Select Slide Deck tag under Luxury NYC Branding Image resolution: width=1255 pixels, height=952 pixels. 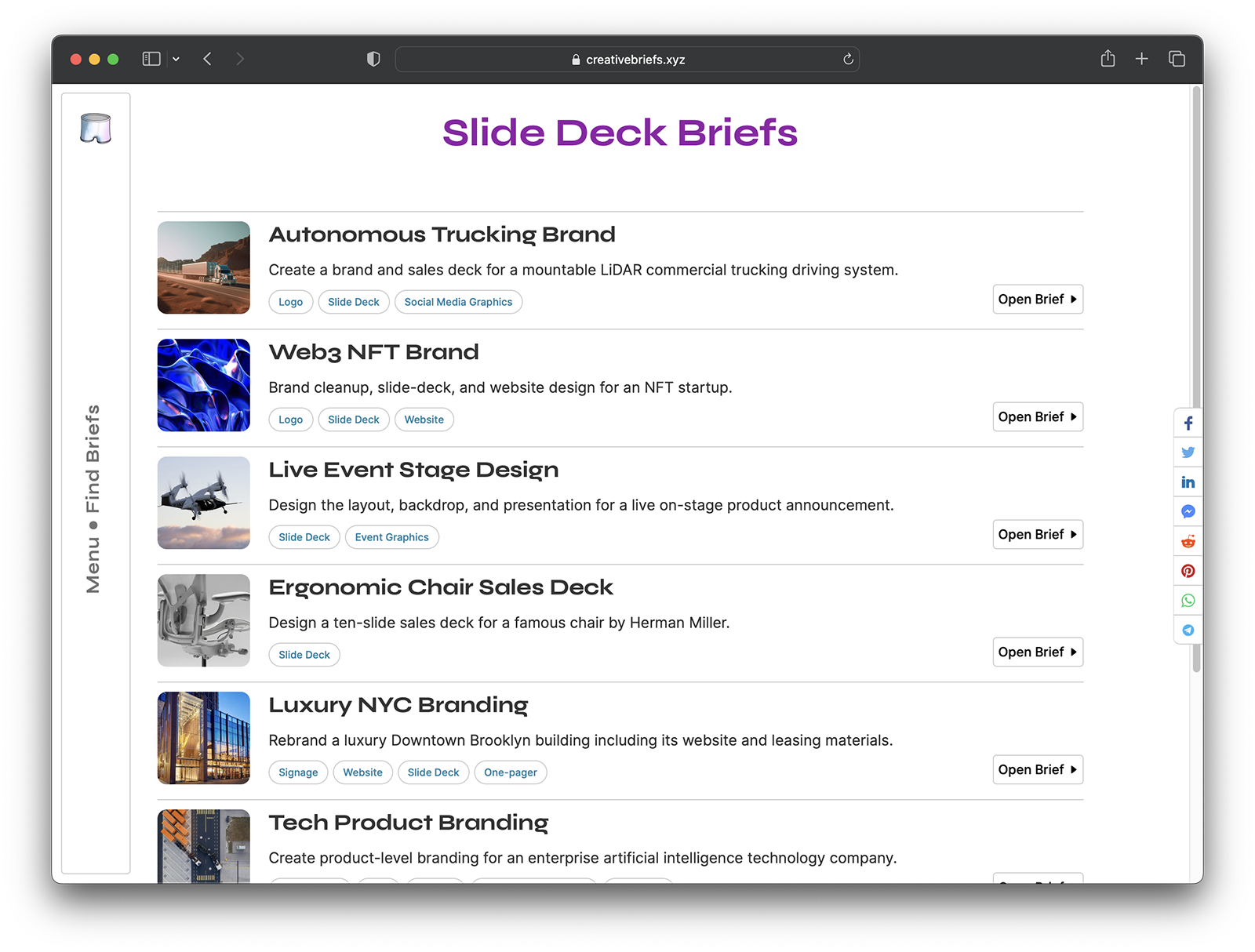434,772
